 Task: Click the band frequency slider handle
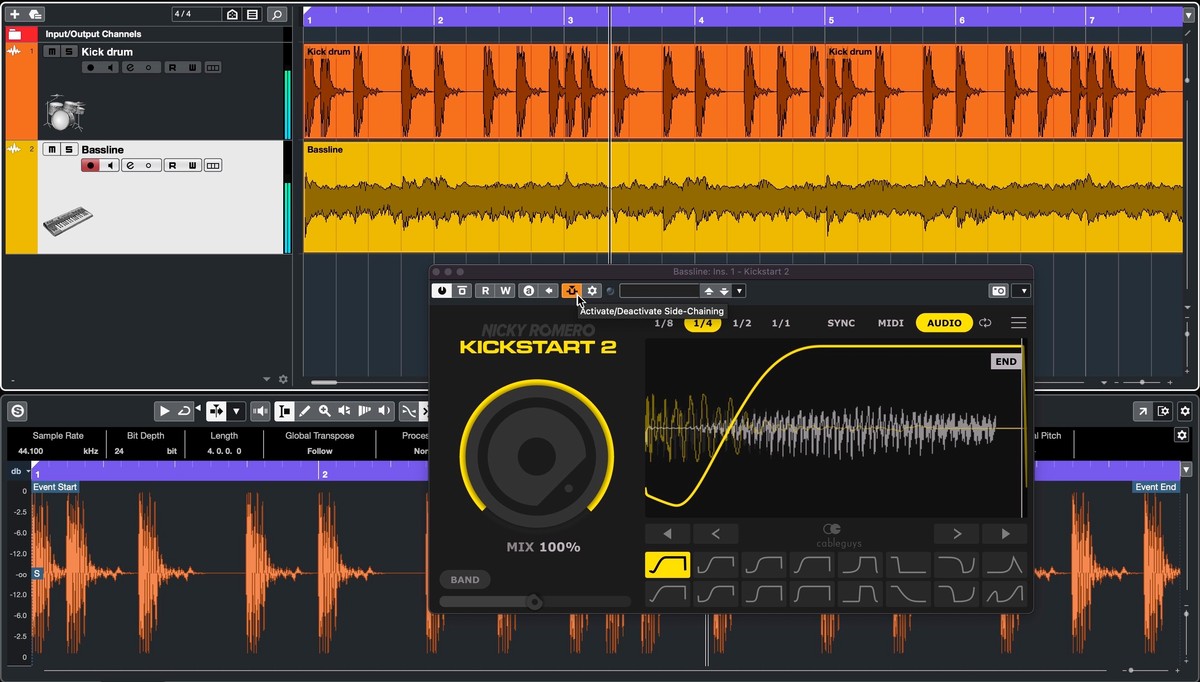click(534, 602)
